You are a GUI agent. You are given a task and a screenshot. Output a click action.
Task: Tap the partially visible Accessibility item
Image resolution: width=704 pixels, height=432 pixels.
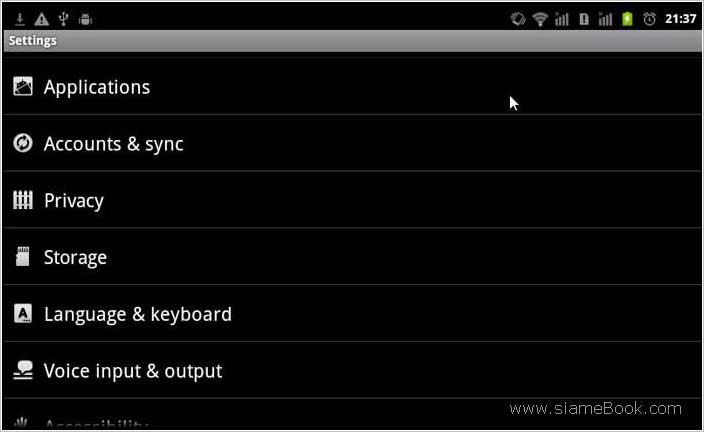[x=352, y=415]
